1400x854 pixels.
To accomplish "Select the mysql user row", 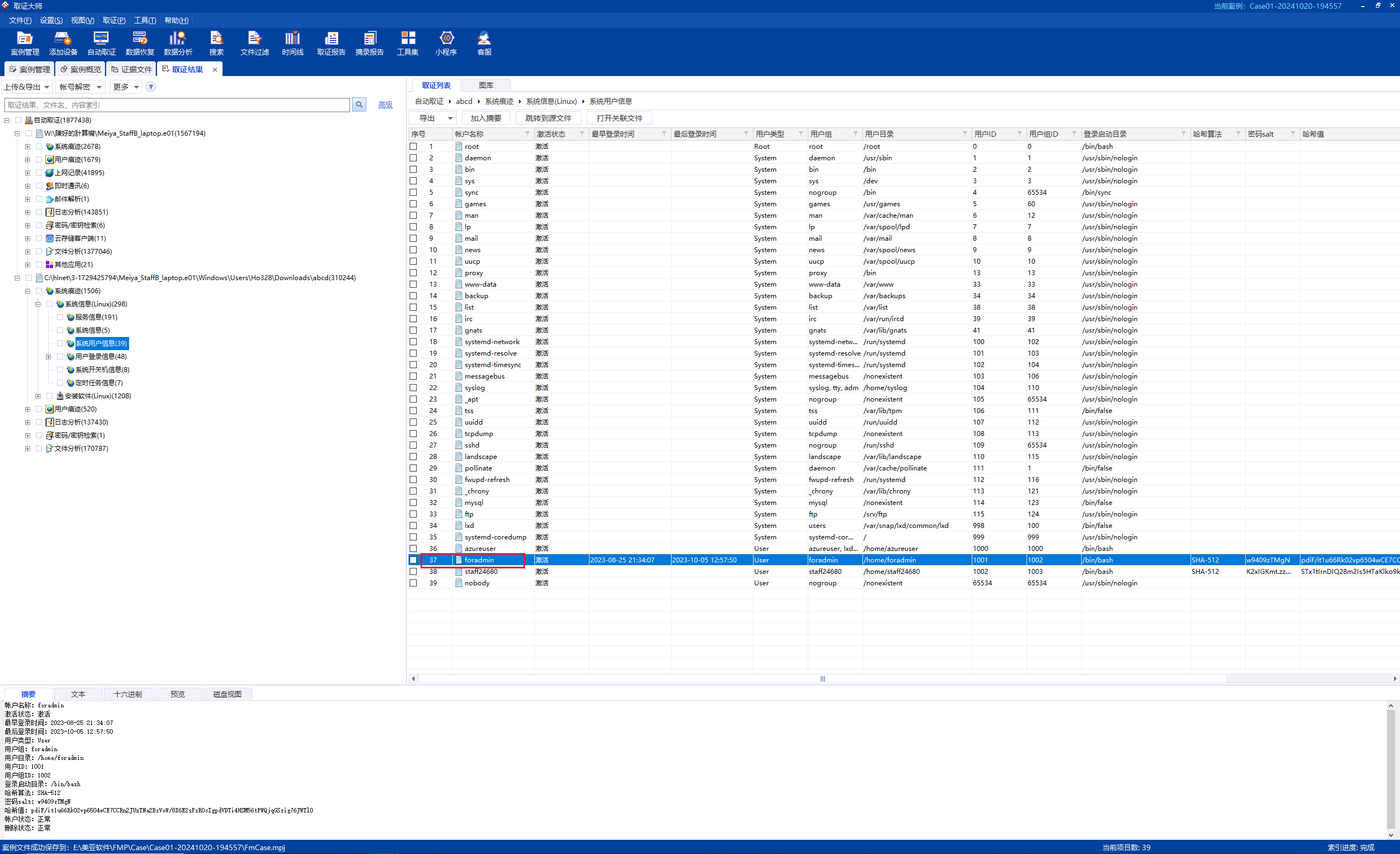I will (903, 503).
